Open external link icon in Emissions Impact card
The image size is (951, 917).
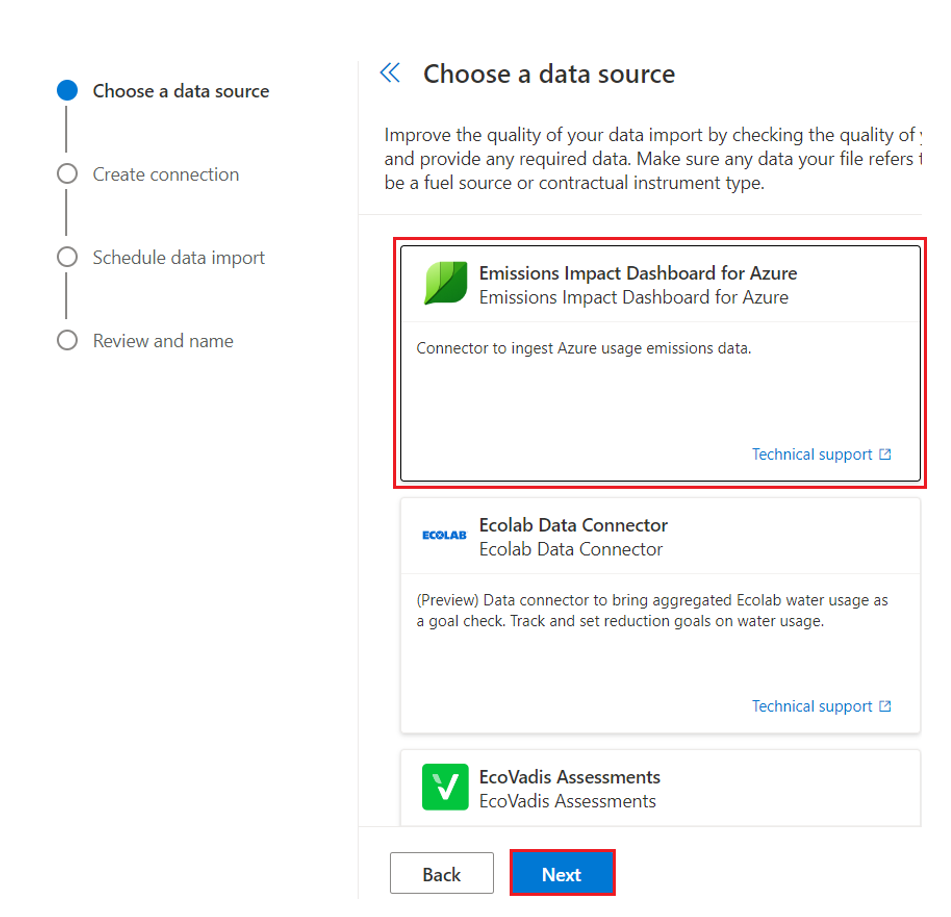[885, 454]
